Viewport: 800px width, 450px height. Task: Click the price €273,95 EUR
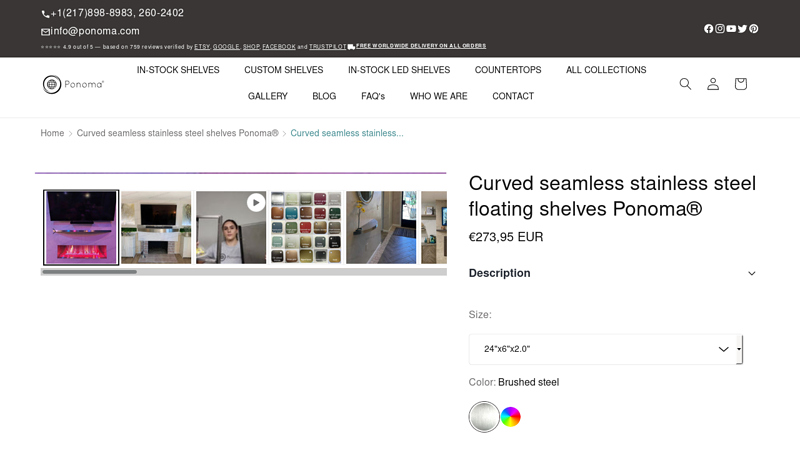tap(506, 237)
